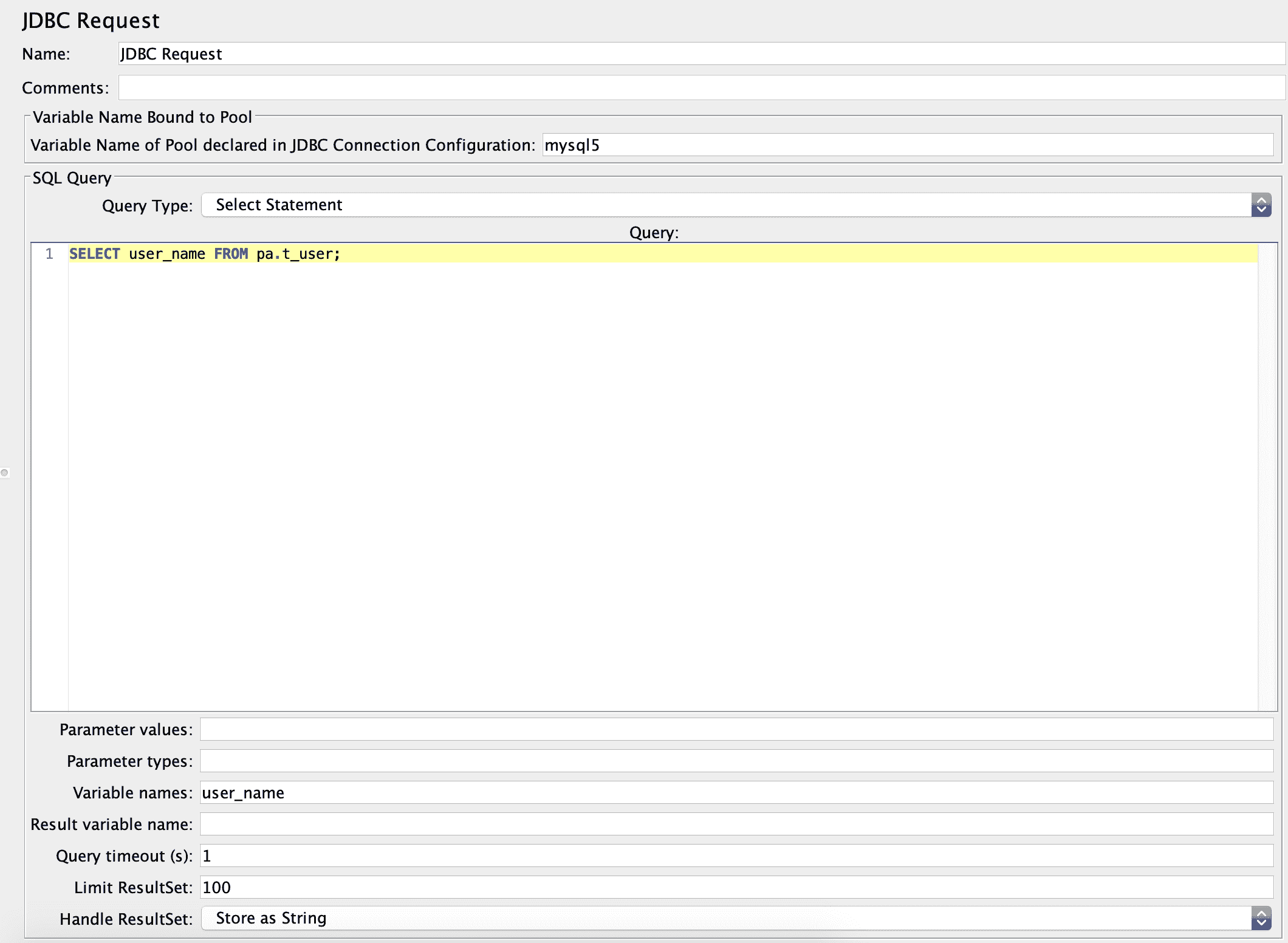Focus the Parameter types field
Viewport: 1288px width, 943px height.
(x=735, y=761)
